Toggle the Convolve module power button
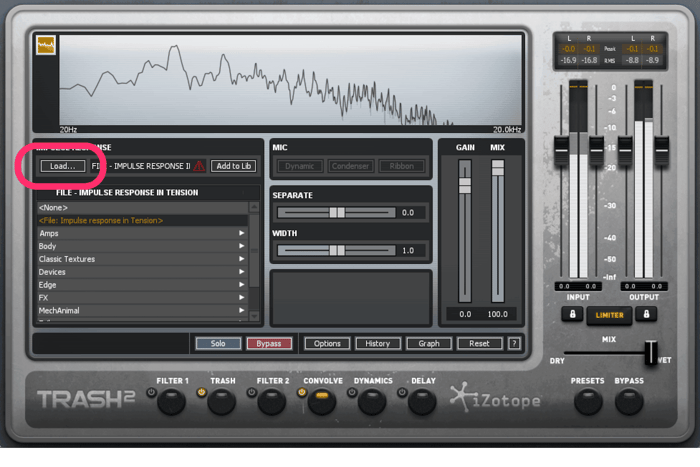700x467 pixels. [x=302, y=392]
